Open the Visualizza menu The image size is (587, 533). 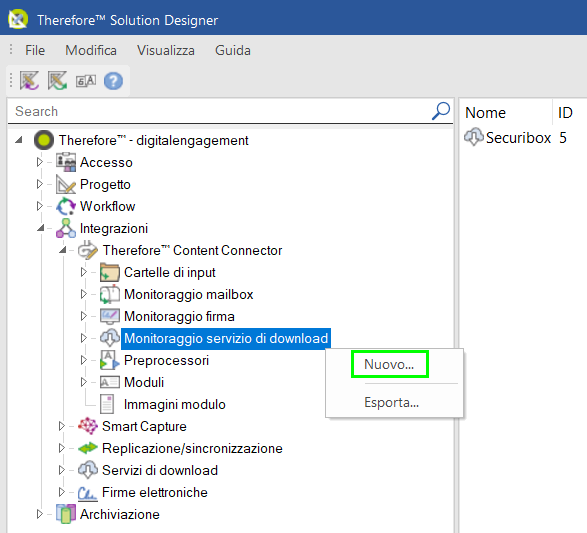point(166,50)
